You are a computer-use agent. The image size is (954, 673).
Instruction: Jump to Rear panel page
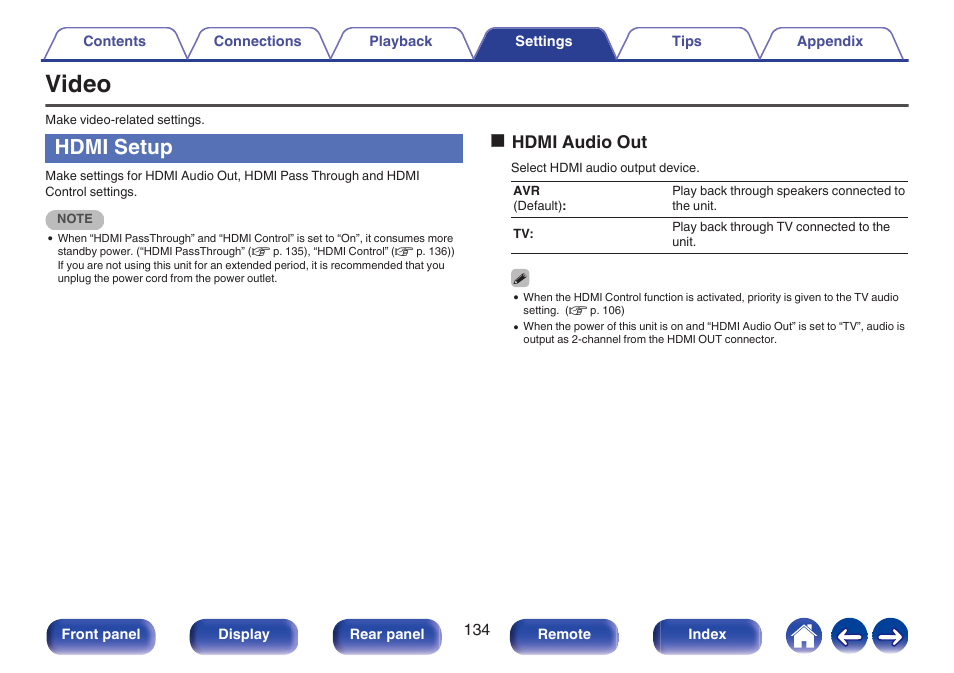coord(387,635)
